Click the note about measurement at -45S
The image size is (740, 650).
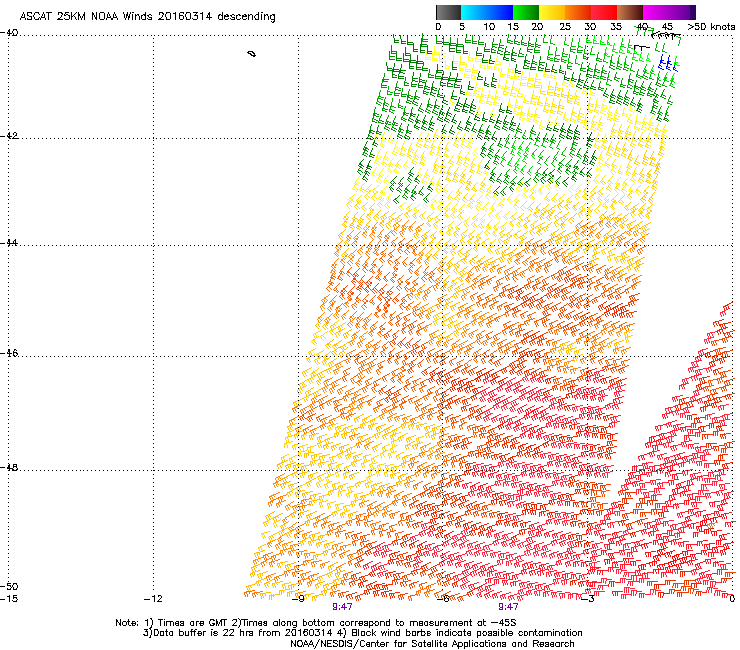click(373, 623)
